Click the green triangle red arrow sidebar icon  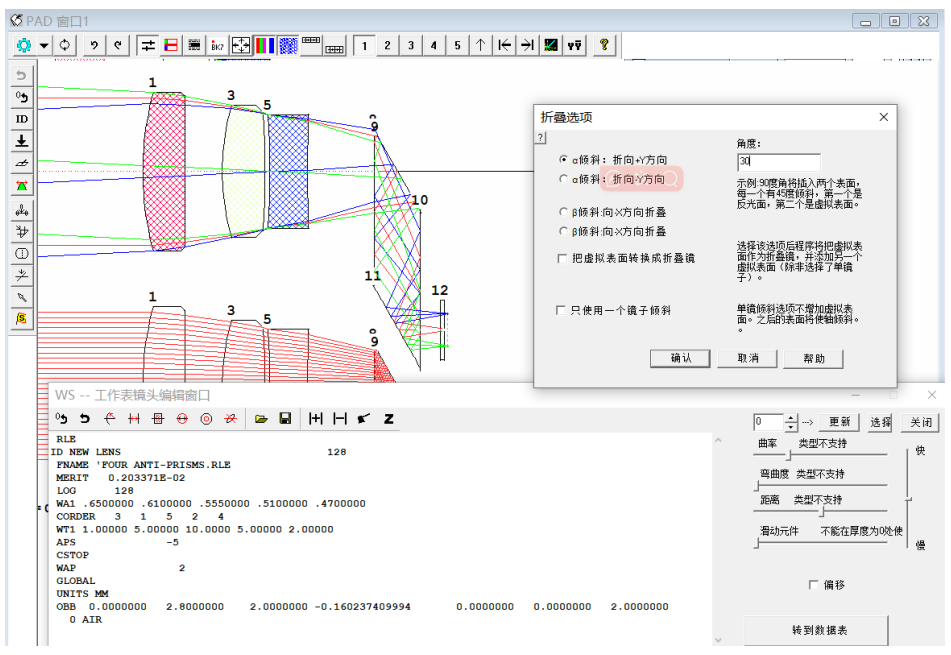tap(22, 186)
